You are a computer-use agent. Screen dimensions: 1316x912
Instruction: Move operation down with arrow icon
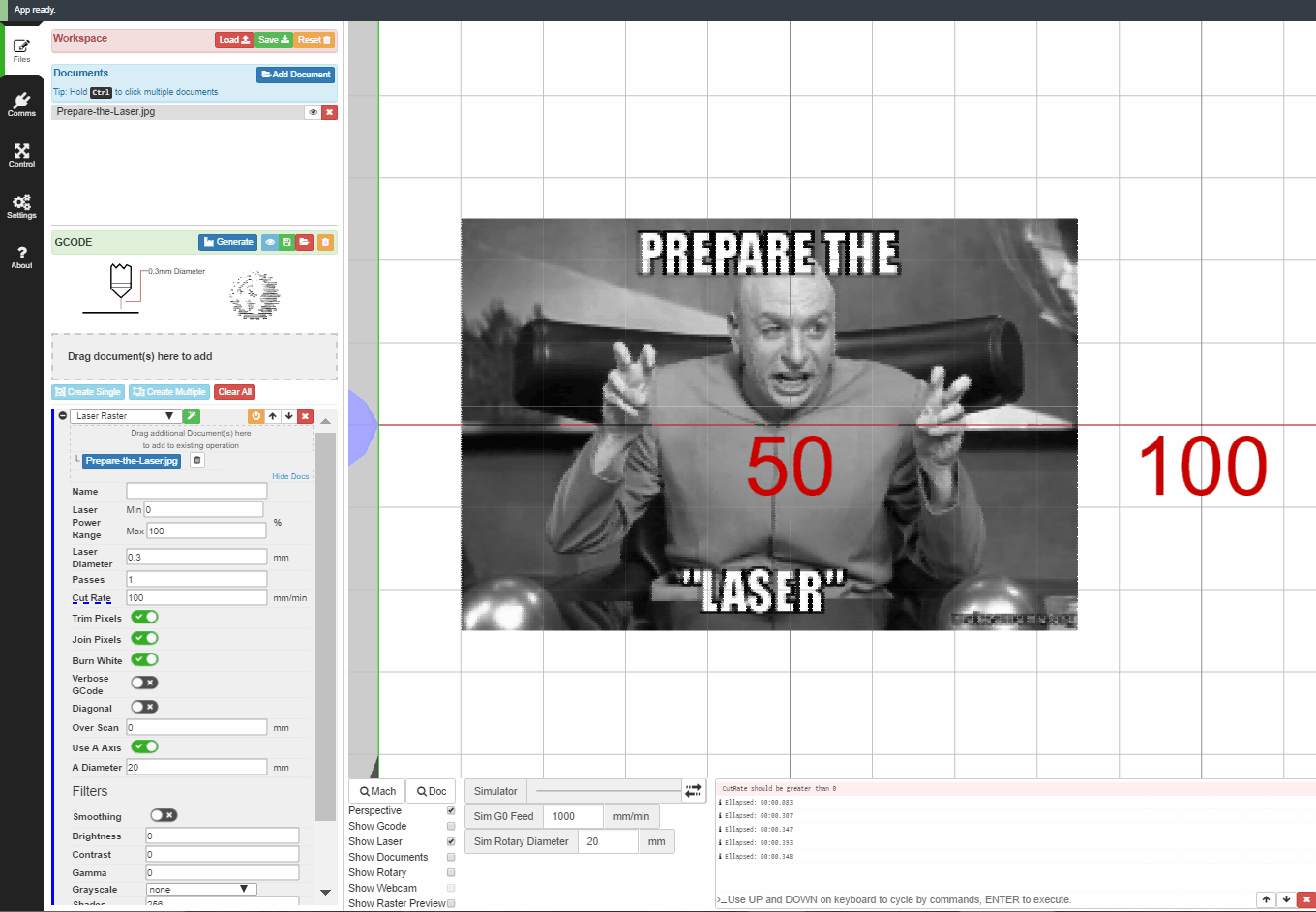pos(288,416)
